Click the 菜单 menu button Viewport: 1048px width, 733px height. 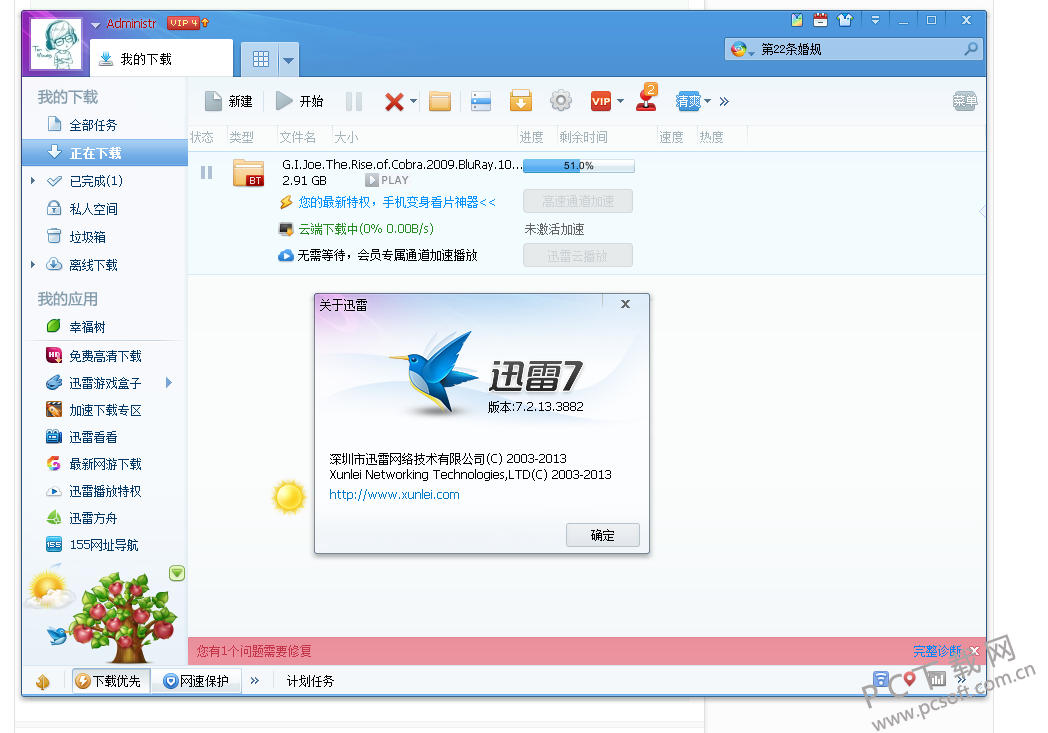(964, 101)
